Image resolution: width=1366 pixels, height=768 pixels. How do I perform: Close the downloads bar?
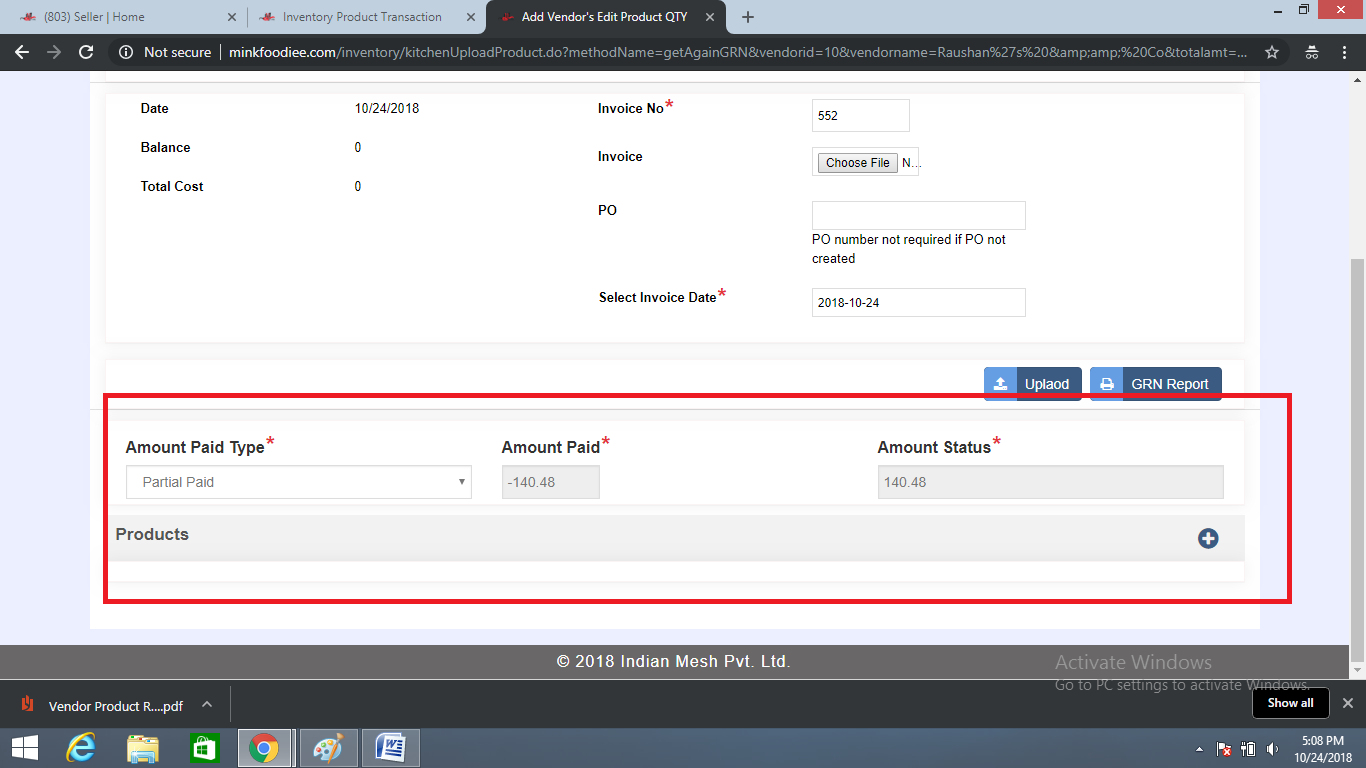(x=1347, y=703)
